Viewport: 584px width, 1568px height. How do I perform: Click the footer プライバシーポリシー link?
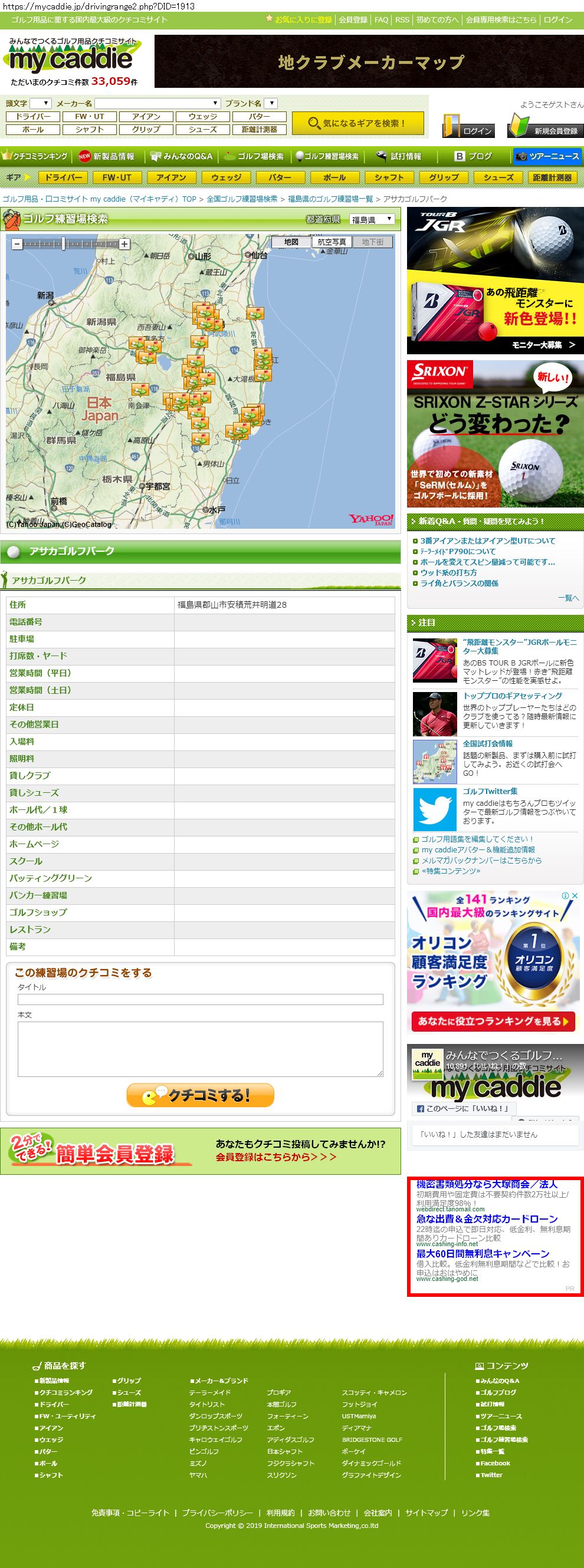pos(217,1513)
